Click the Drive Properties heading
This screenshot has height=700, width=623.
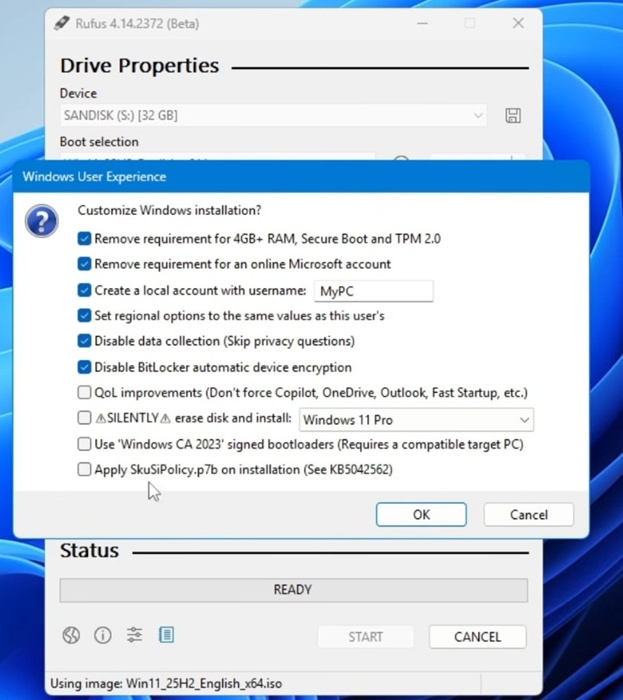[140, 66]
